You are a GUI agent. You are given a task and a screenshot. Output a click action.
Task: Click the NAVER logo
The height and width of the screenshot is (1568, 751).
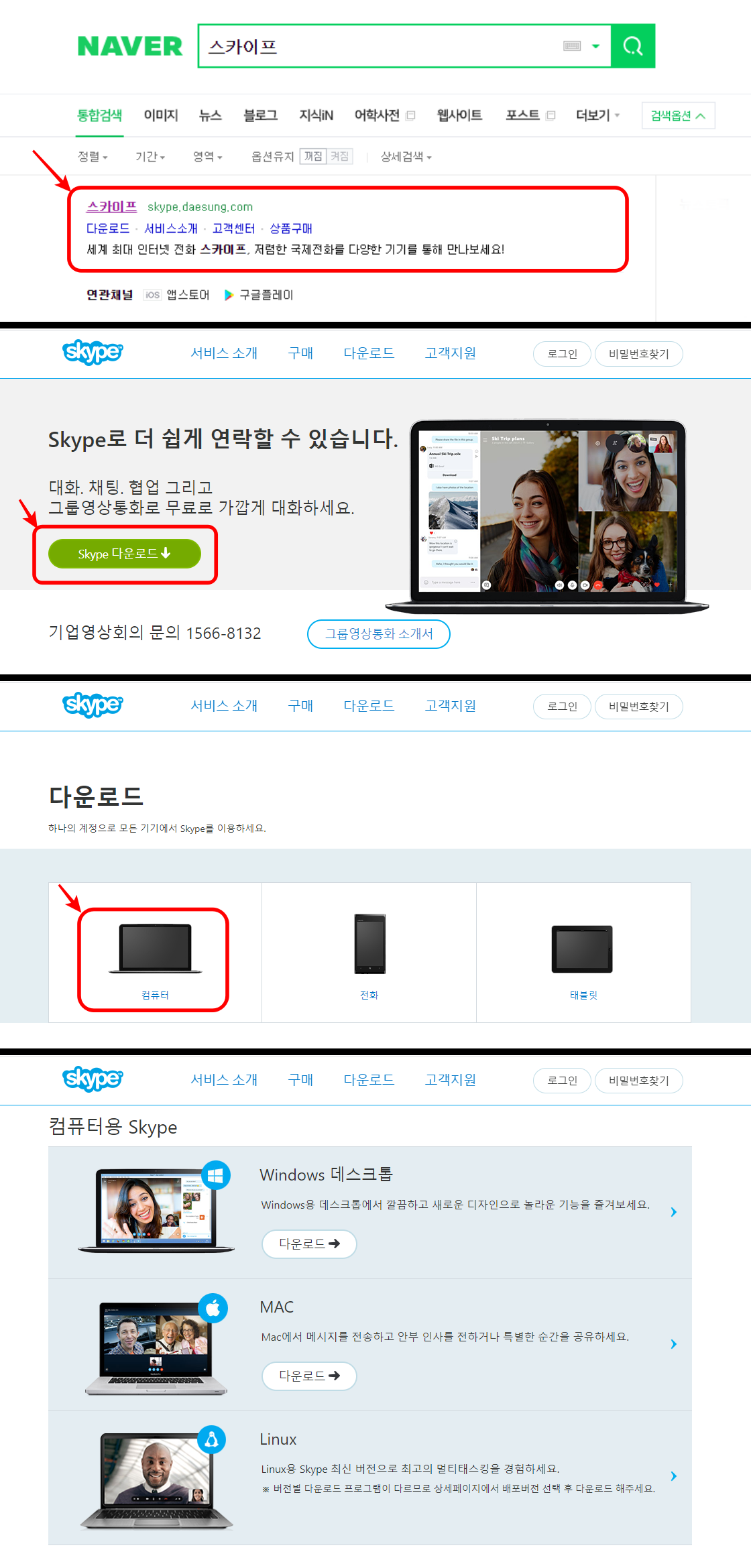[x=130, y=46]
